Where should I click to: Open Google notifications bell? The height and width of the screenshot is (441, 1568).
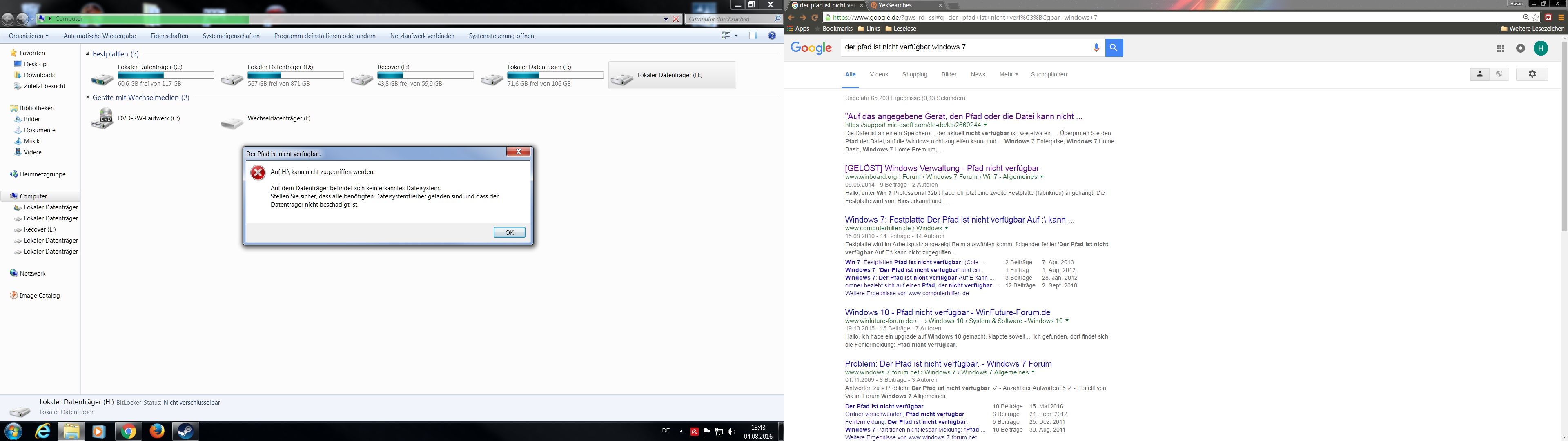(x=1520, y=49)
